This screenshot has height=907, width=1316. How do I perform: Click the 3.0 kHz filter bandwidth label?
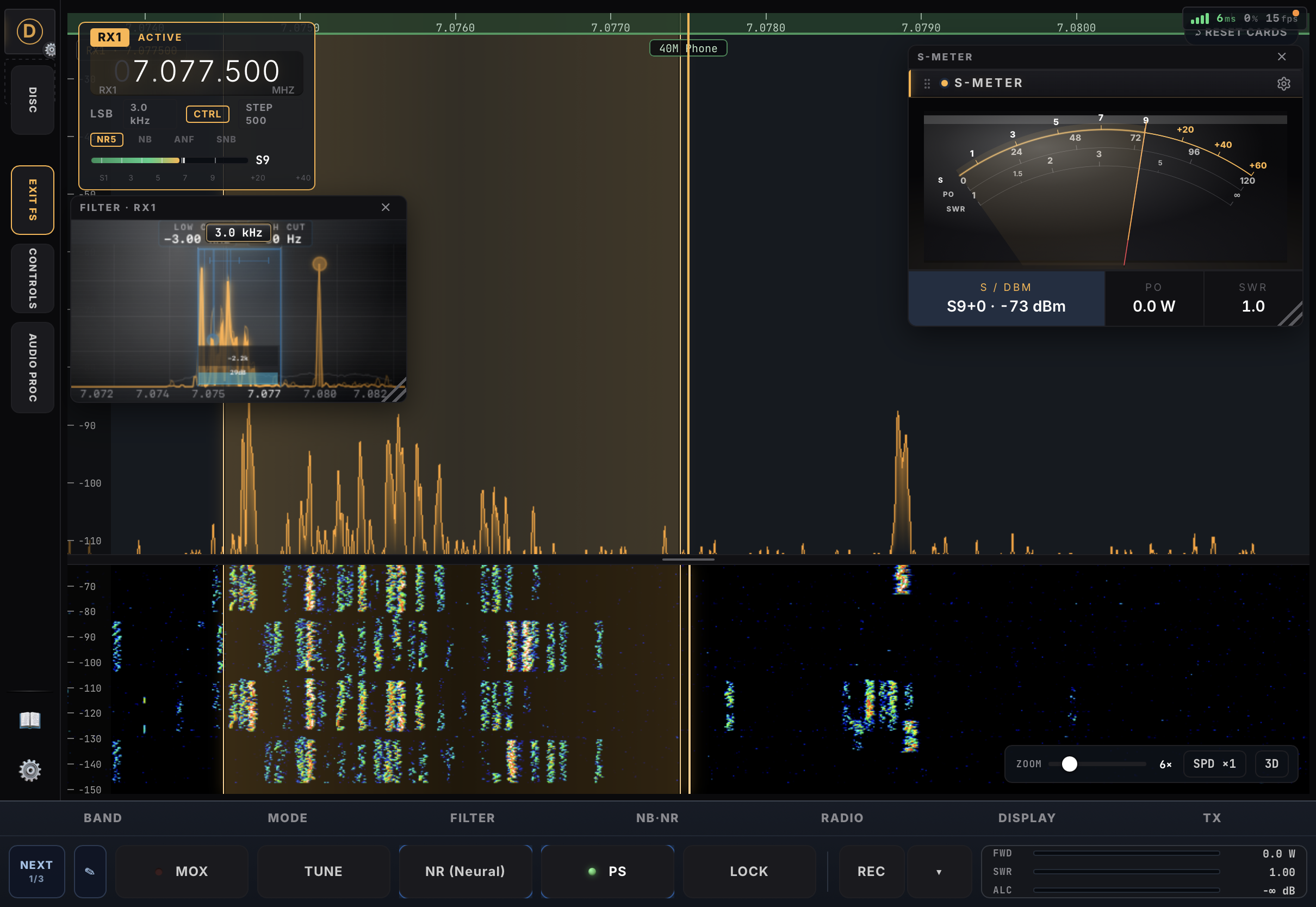239,232
